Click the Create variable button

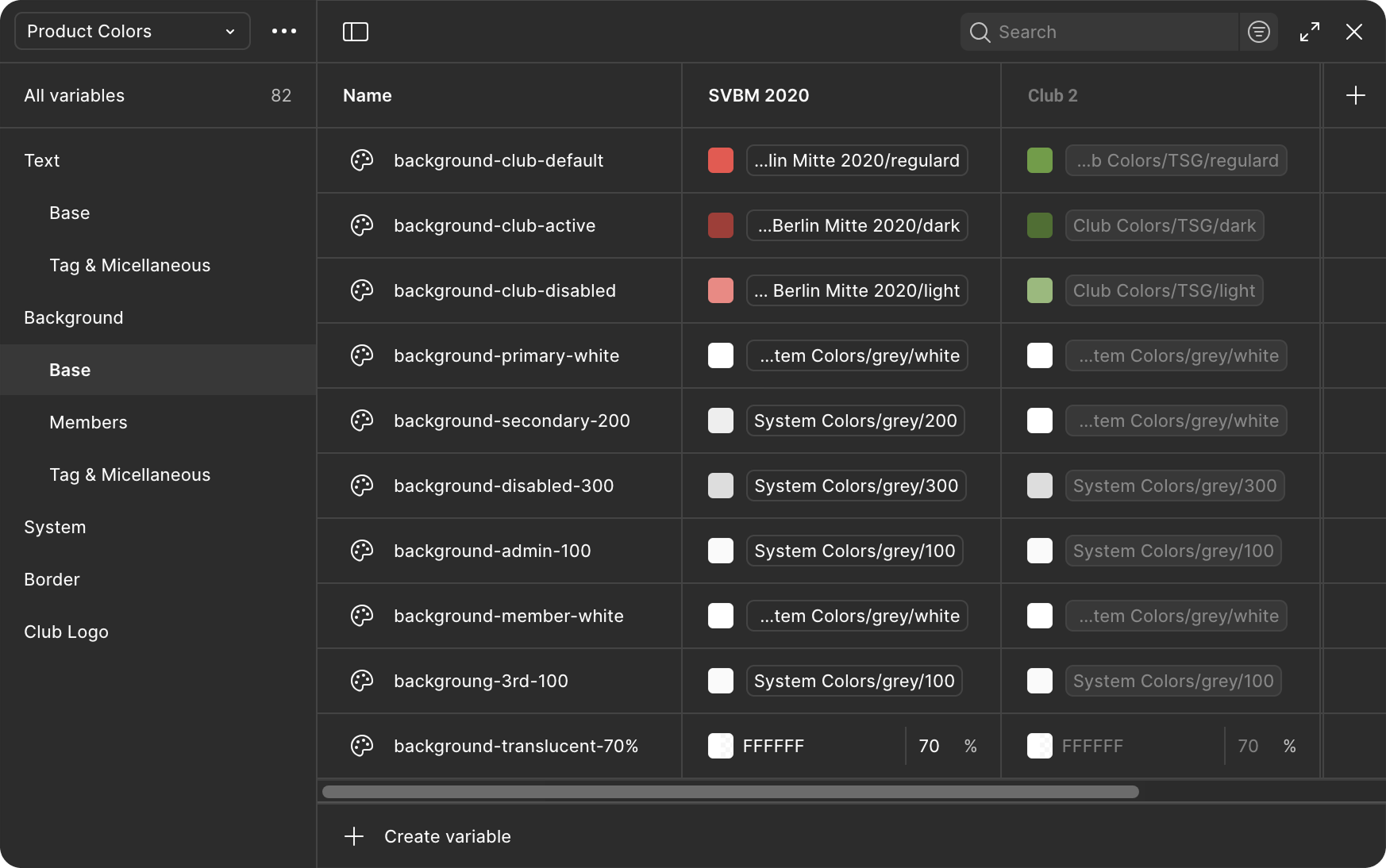click(x=428, y=836)
